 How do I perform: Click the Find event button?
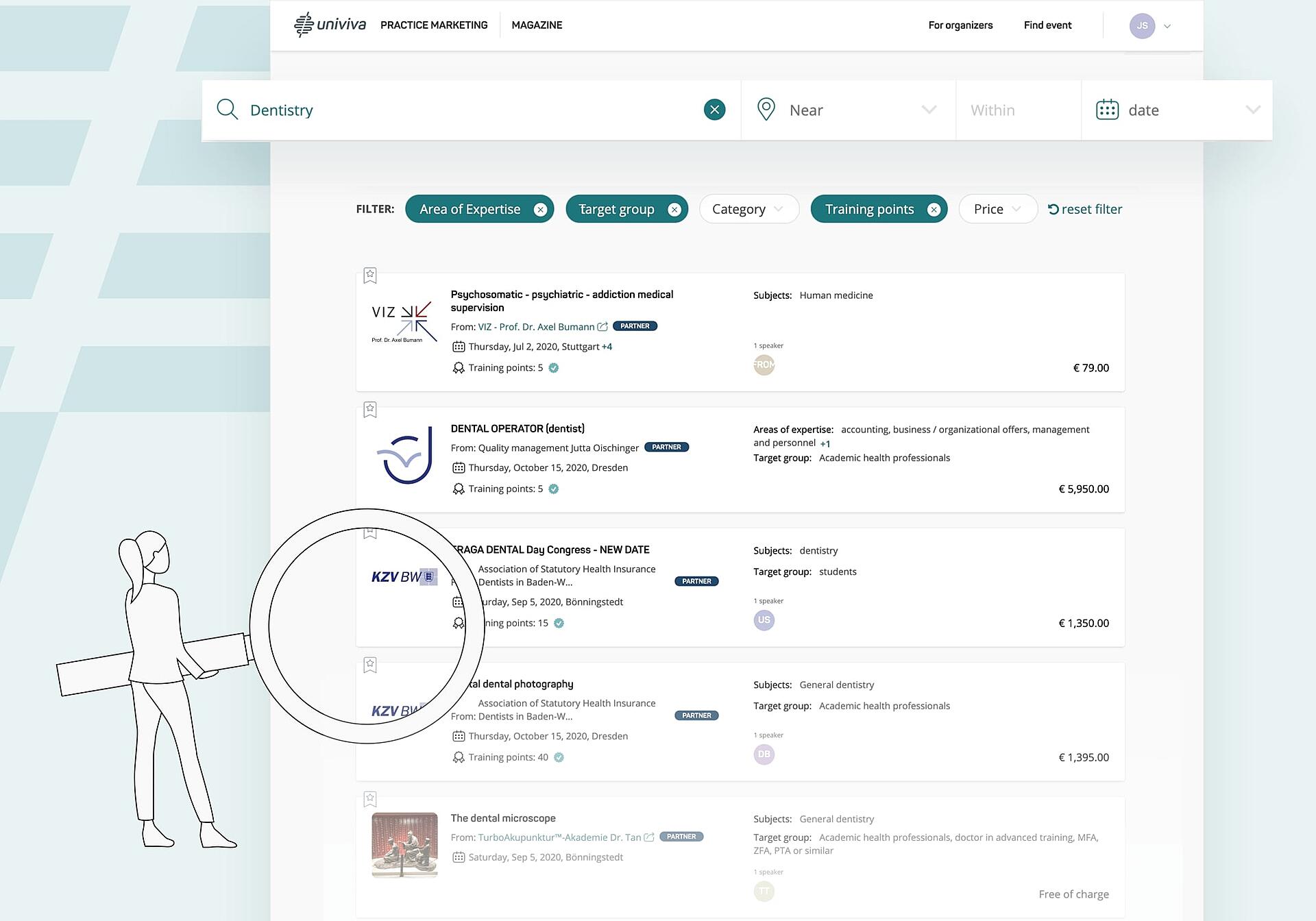point(1048,24)
